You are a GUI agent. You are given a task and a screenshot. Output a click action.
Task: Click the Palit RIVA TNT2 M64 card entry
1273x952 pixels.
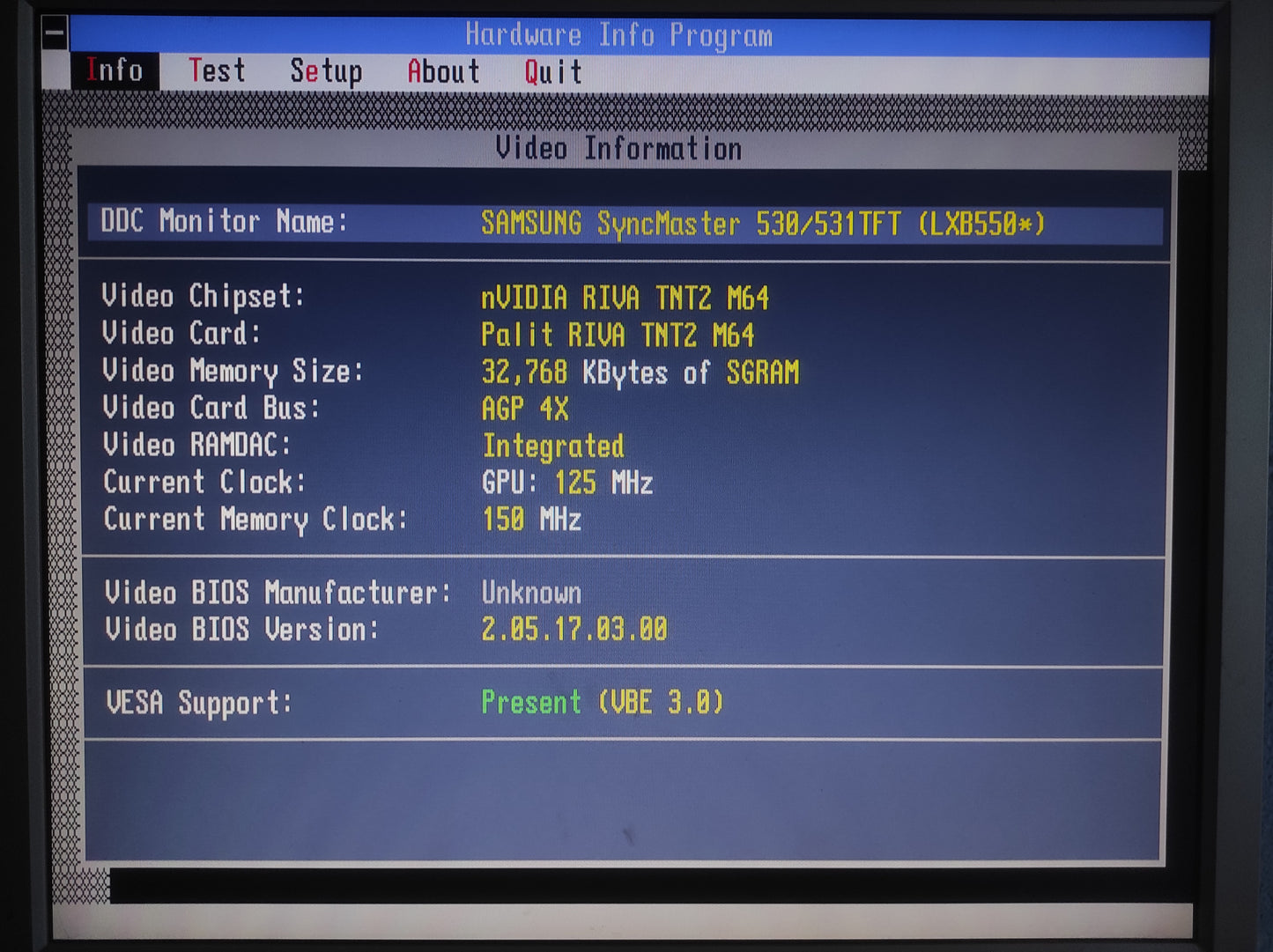point(617,336)
